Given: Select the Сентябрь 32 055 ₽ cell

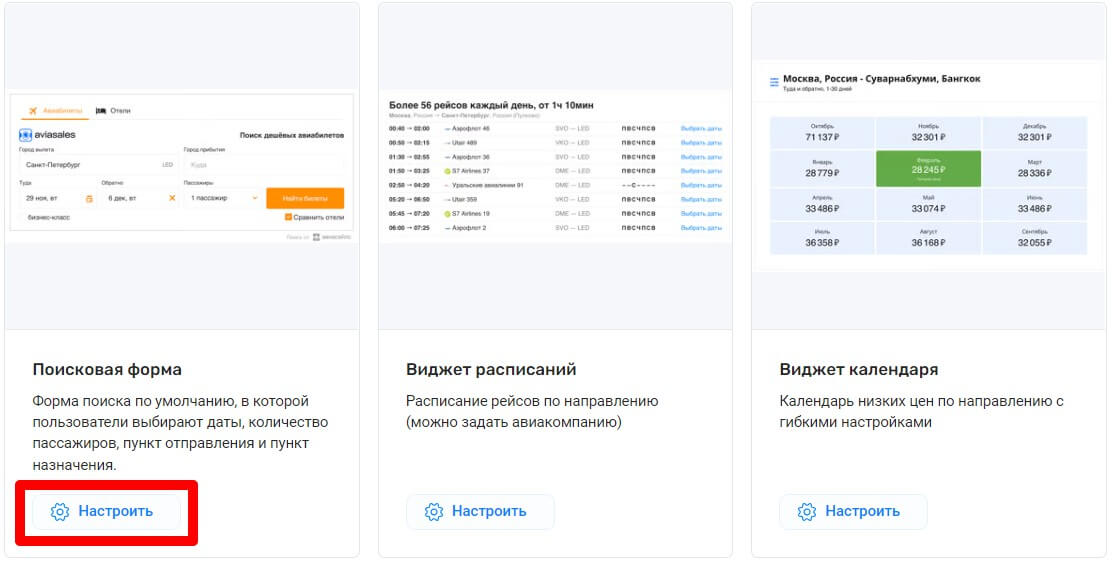Looking at the screenshot, I should (x=1035, y=238).
